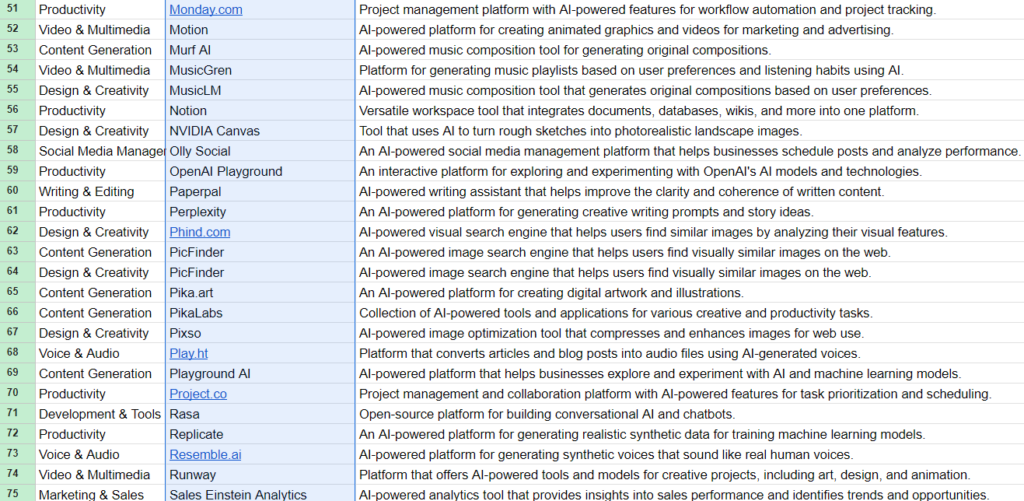1024x501 pixels.
Task: Click the MusicGren cell
Action: [x=261, y=71]
